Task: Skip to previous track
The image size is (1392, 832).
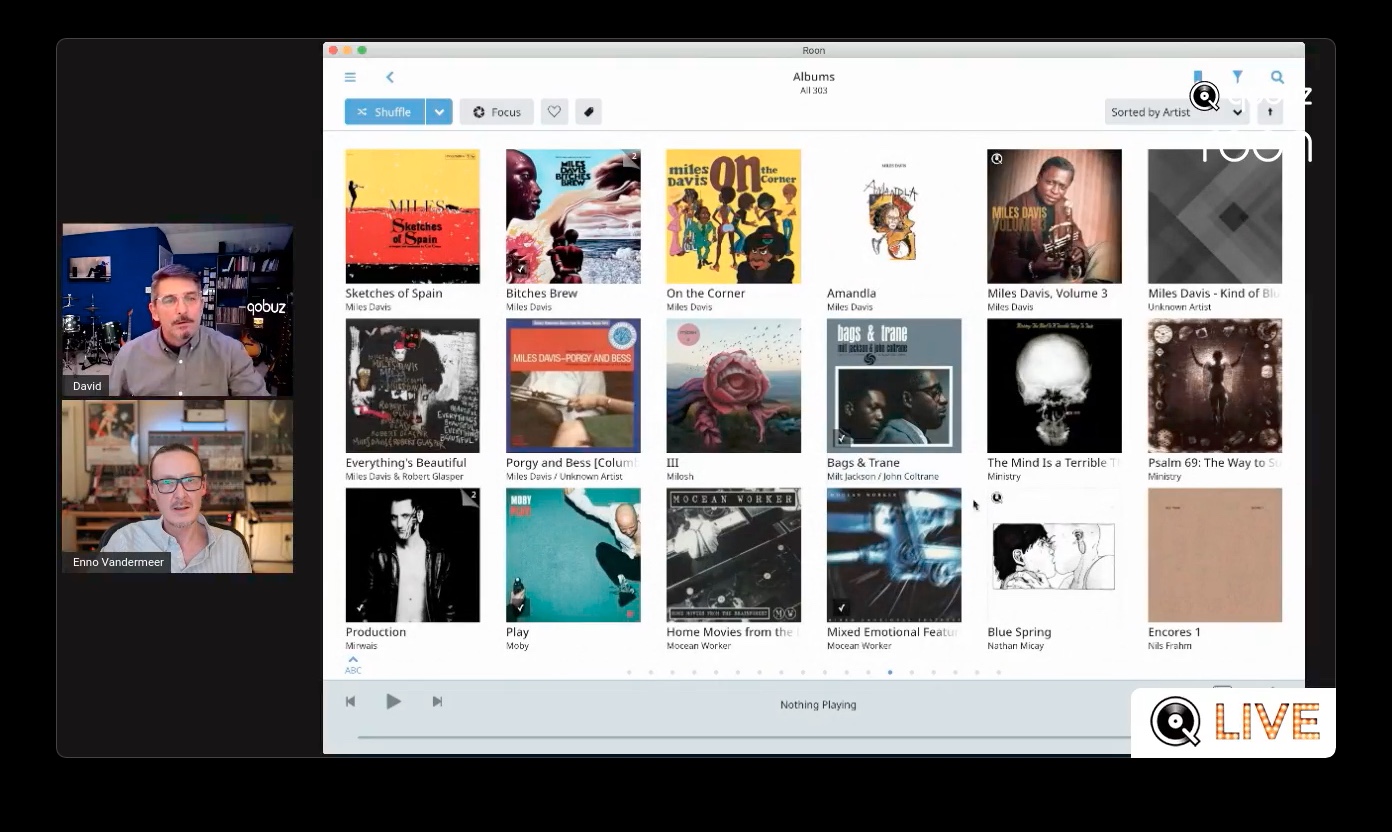Action: pos(350,702)
